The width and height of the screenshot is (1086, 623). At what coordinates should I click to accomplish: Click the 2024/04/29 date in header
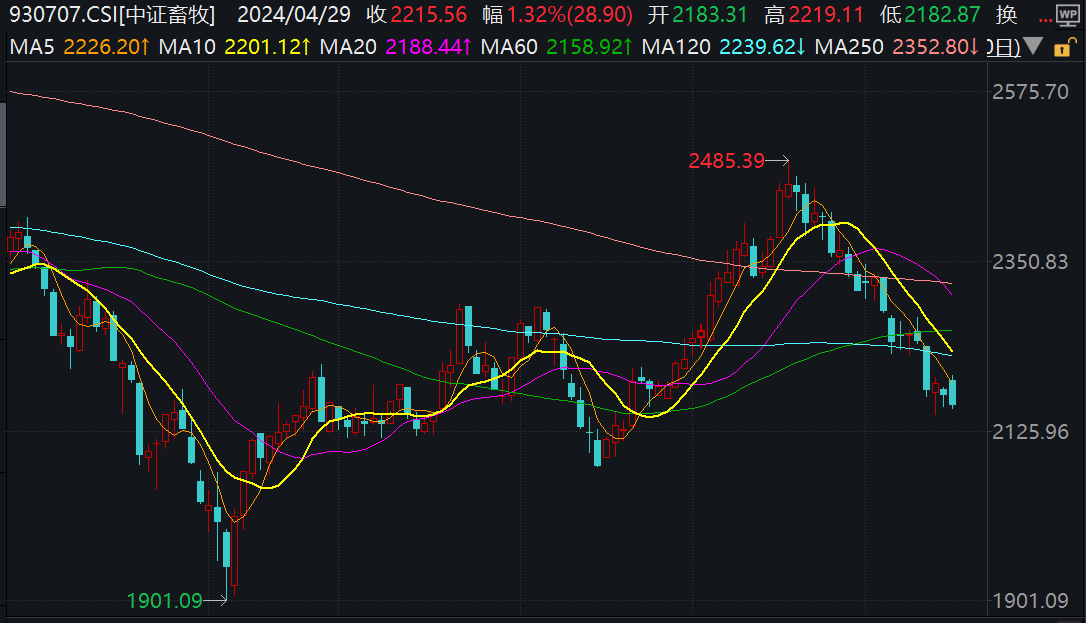[x=294, y=15]
